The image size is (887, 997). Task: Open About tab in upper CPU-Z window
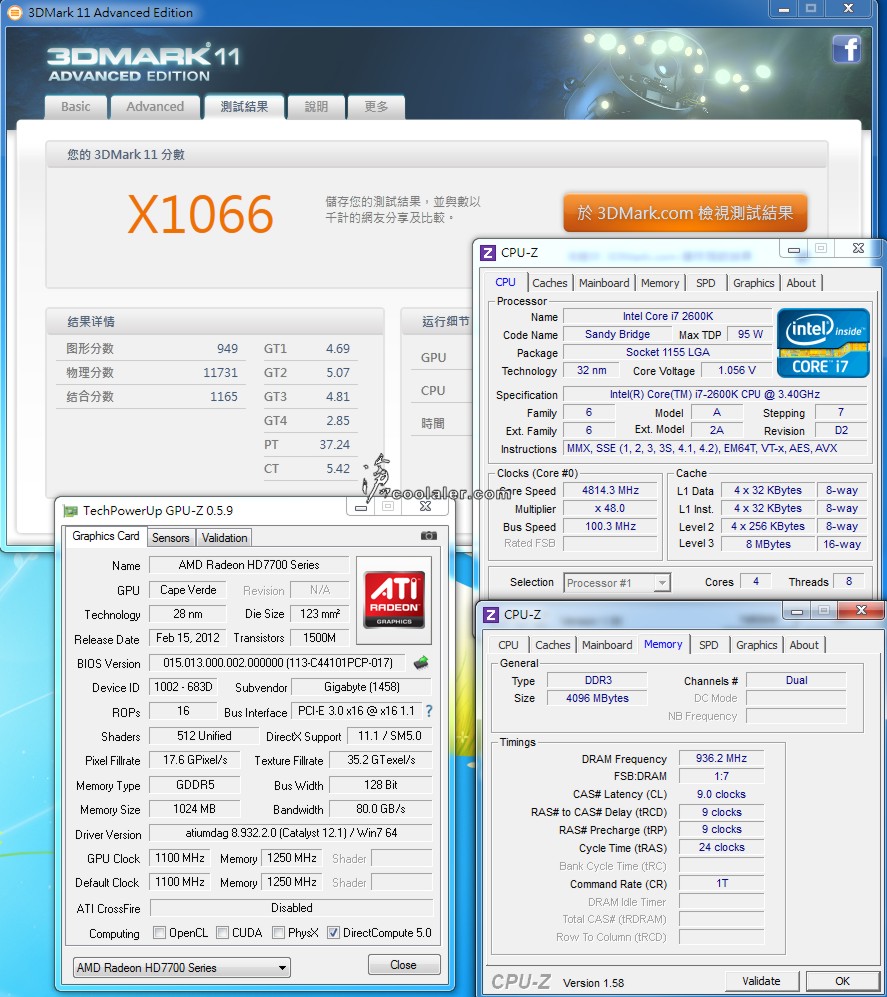801,283
